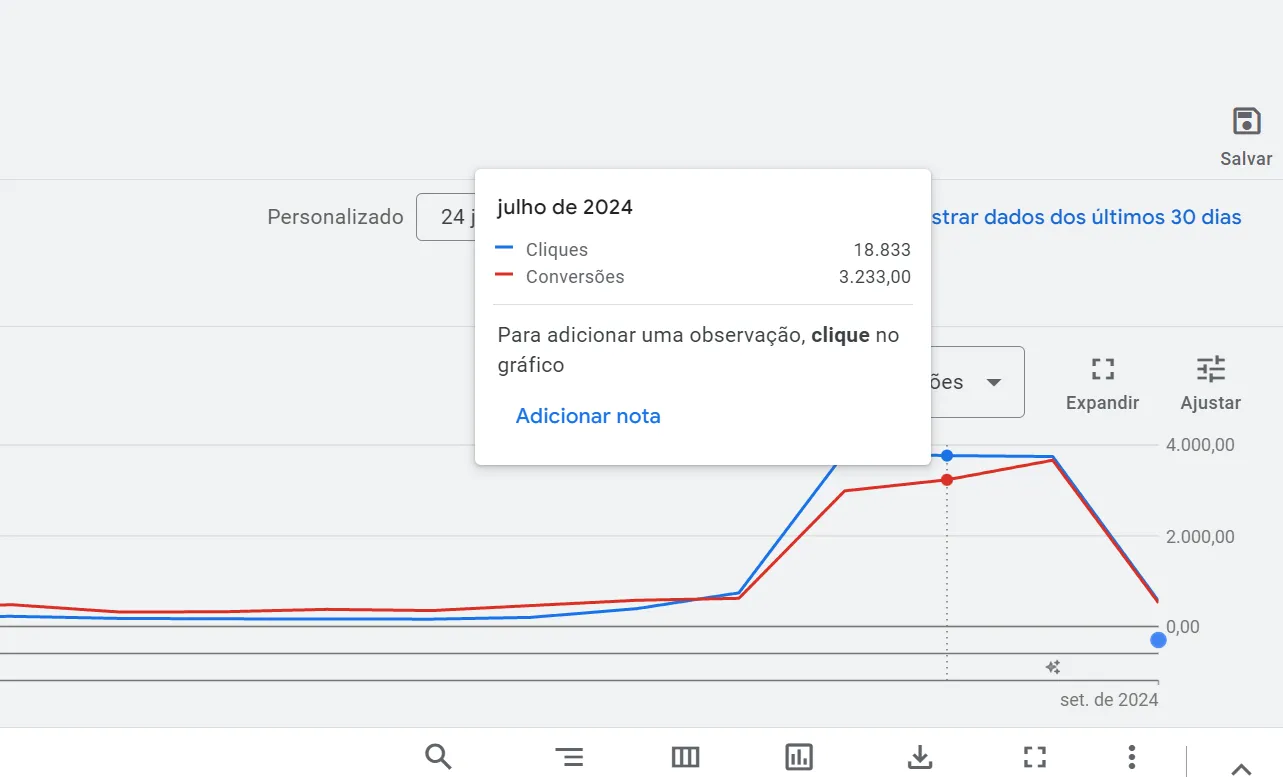The width and height of the screenshot is (1283, 777).
Task: Click the fullscreen icon in bottom toolbar
Action: [1034, 757]
